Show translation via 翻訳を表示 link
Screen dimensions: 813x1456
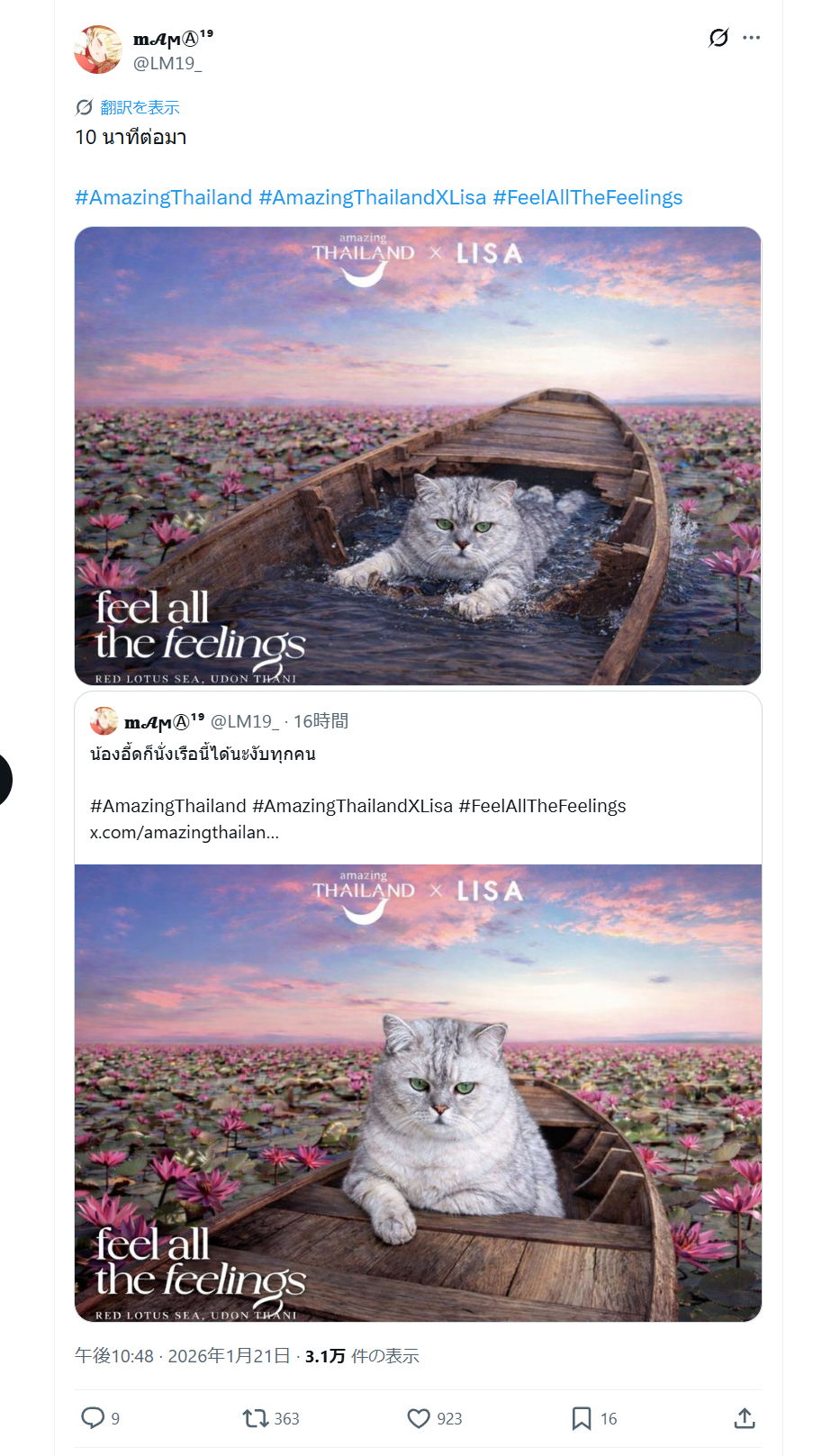140,107
